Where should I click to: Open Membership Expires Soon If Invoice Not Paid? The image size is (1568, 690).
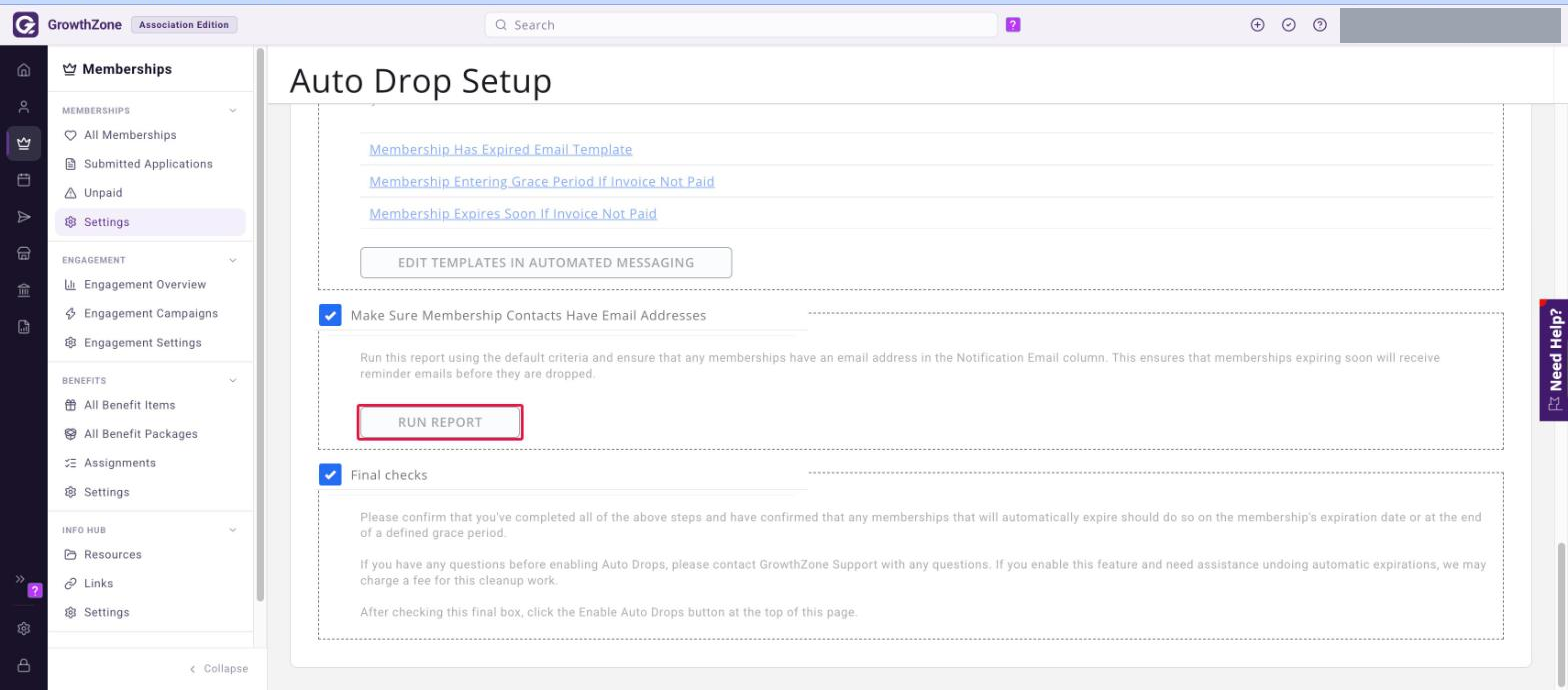(x=513, y=214)
